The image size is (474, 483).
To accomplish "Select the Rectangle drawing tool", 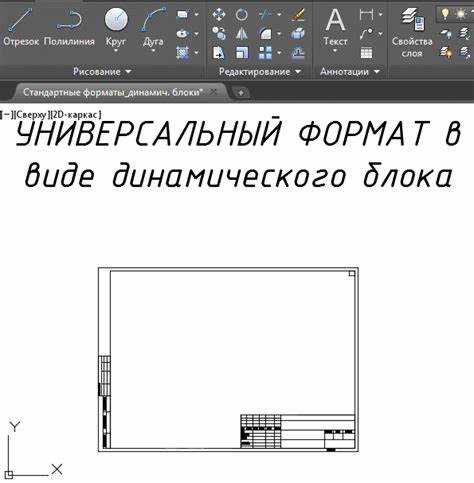I will (x=183, y=14).
